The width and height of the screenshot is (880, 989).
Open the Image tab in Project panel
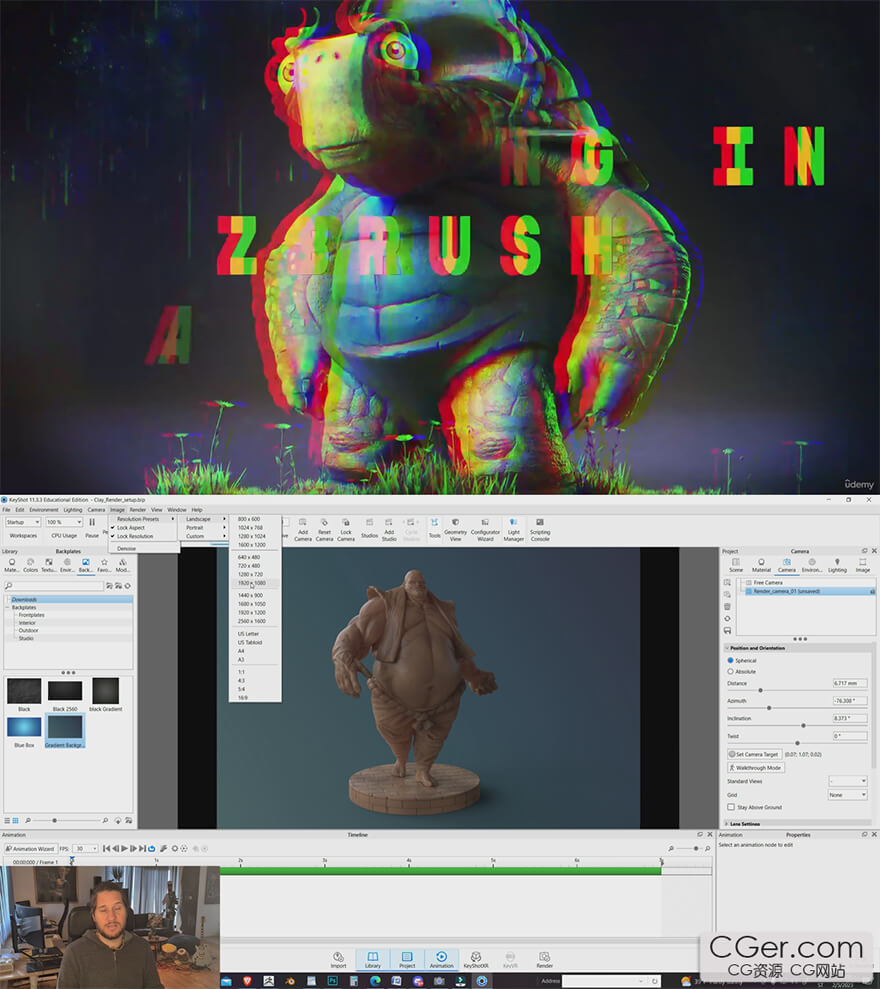tap(862, 565)
